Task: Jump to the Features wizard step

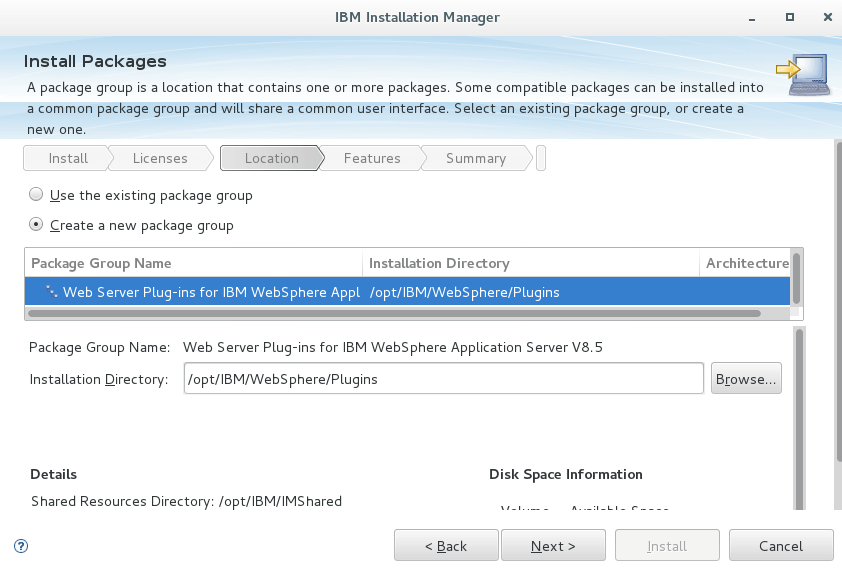Action: point(372,158)
